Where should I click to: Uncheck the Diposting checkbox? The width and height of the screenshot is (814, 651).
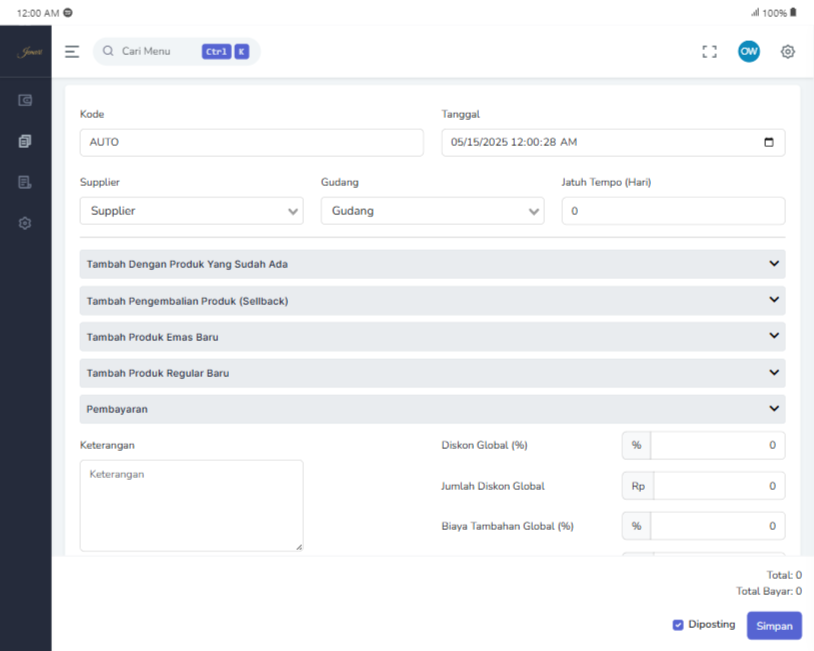(678, 625)
